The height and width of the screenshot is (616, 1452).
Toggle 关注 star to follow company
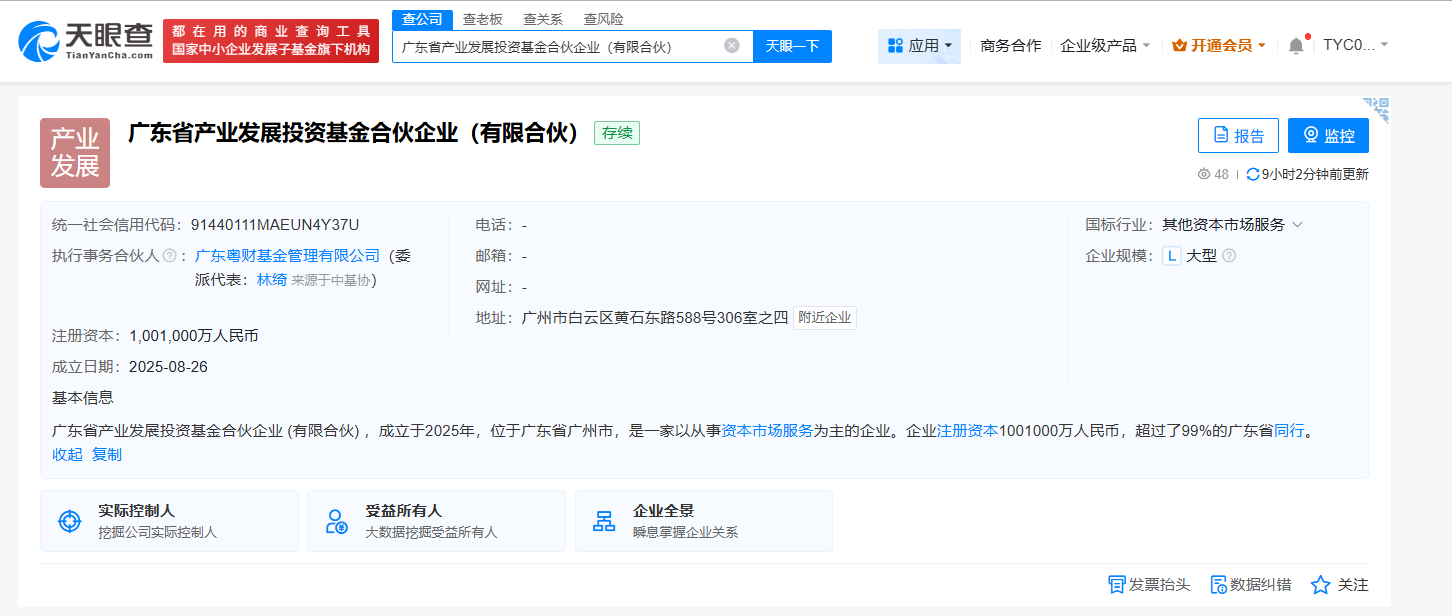[1339, 585]
